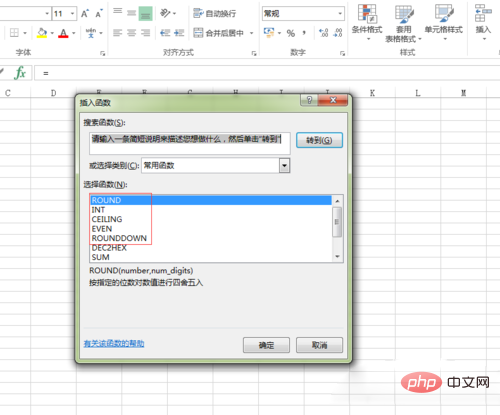Toggle center horizontal text alignment
Viewport: 500px width, 415px height.
click(131, 33)
